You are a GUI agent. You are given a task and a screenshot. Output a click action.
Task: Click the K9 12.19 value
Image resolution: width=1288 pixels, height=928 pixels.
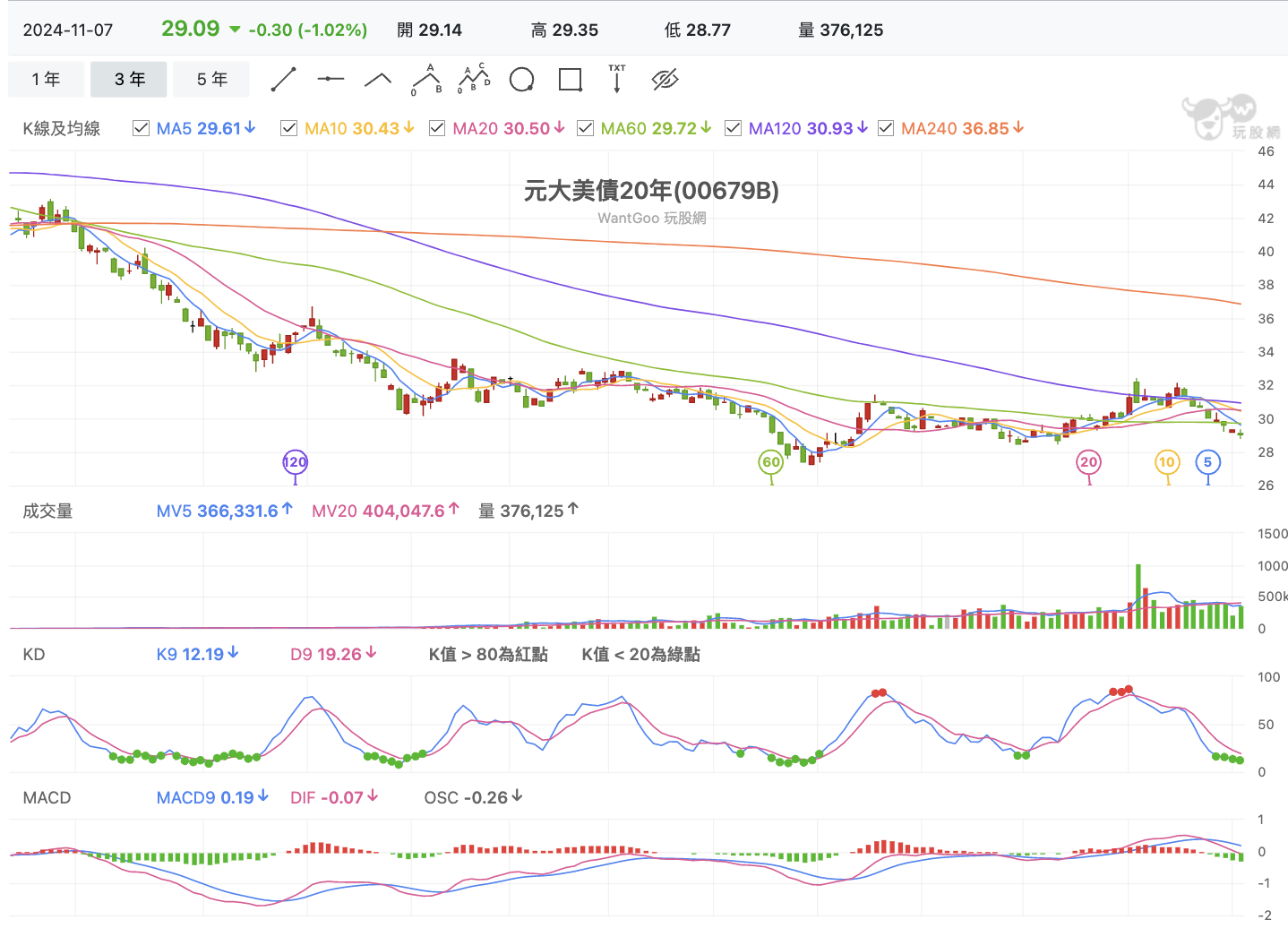[x=197, y=654]
